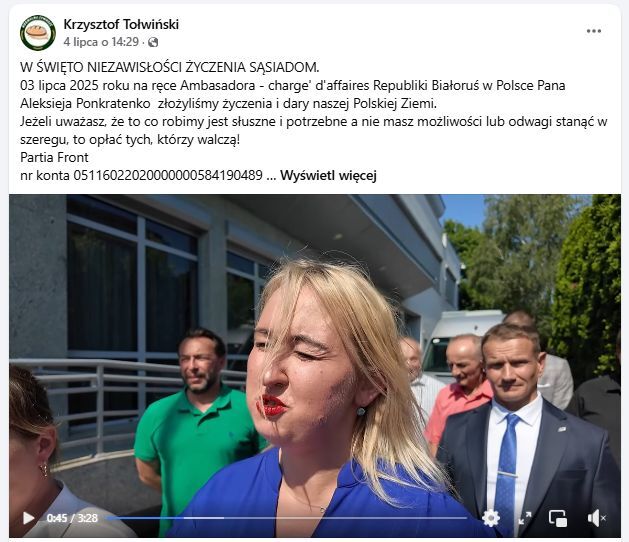Open Krzysztof Tołwiński's profile picture
The height and width of the screenshot is (542, 629).
[38, 33]
